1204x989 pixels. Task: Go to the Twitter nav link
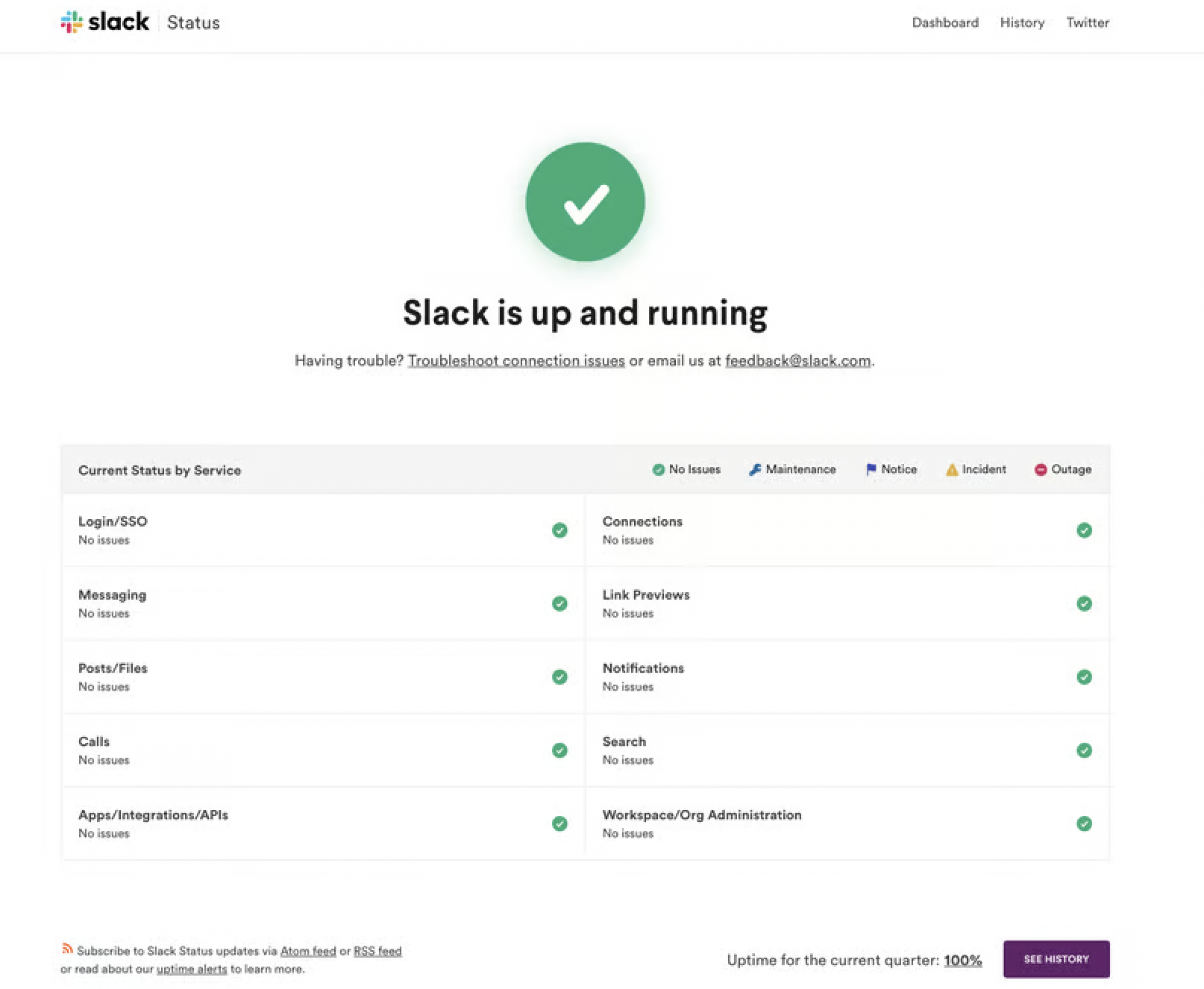pyautogui.click(x=1088, y=22)
